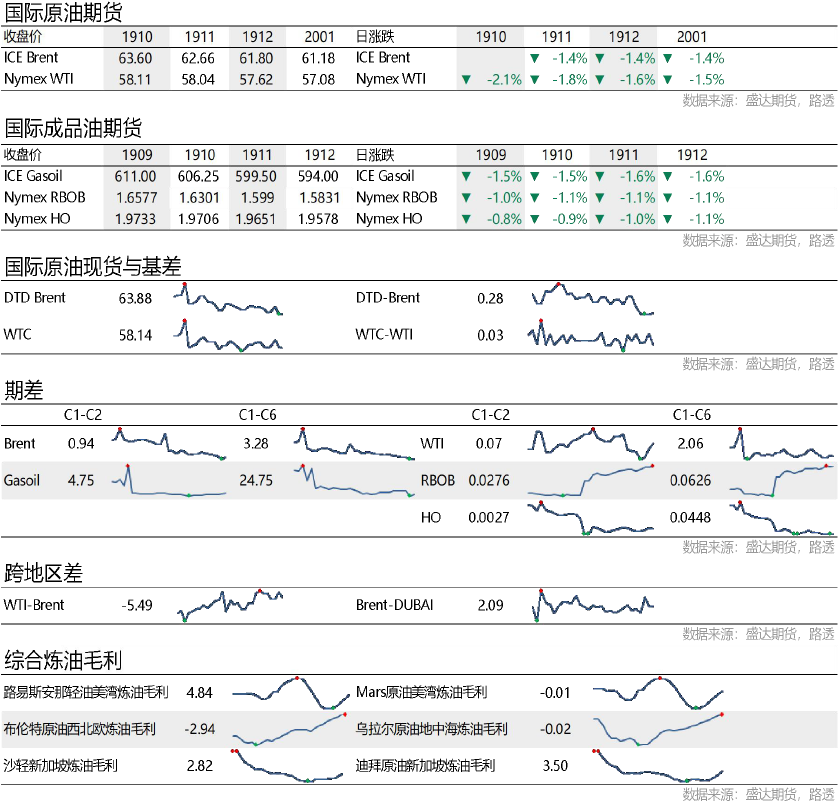Click the down arrow beside ICE Gasoil 1909 change

[x=465, y=177]
